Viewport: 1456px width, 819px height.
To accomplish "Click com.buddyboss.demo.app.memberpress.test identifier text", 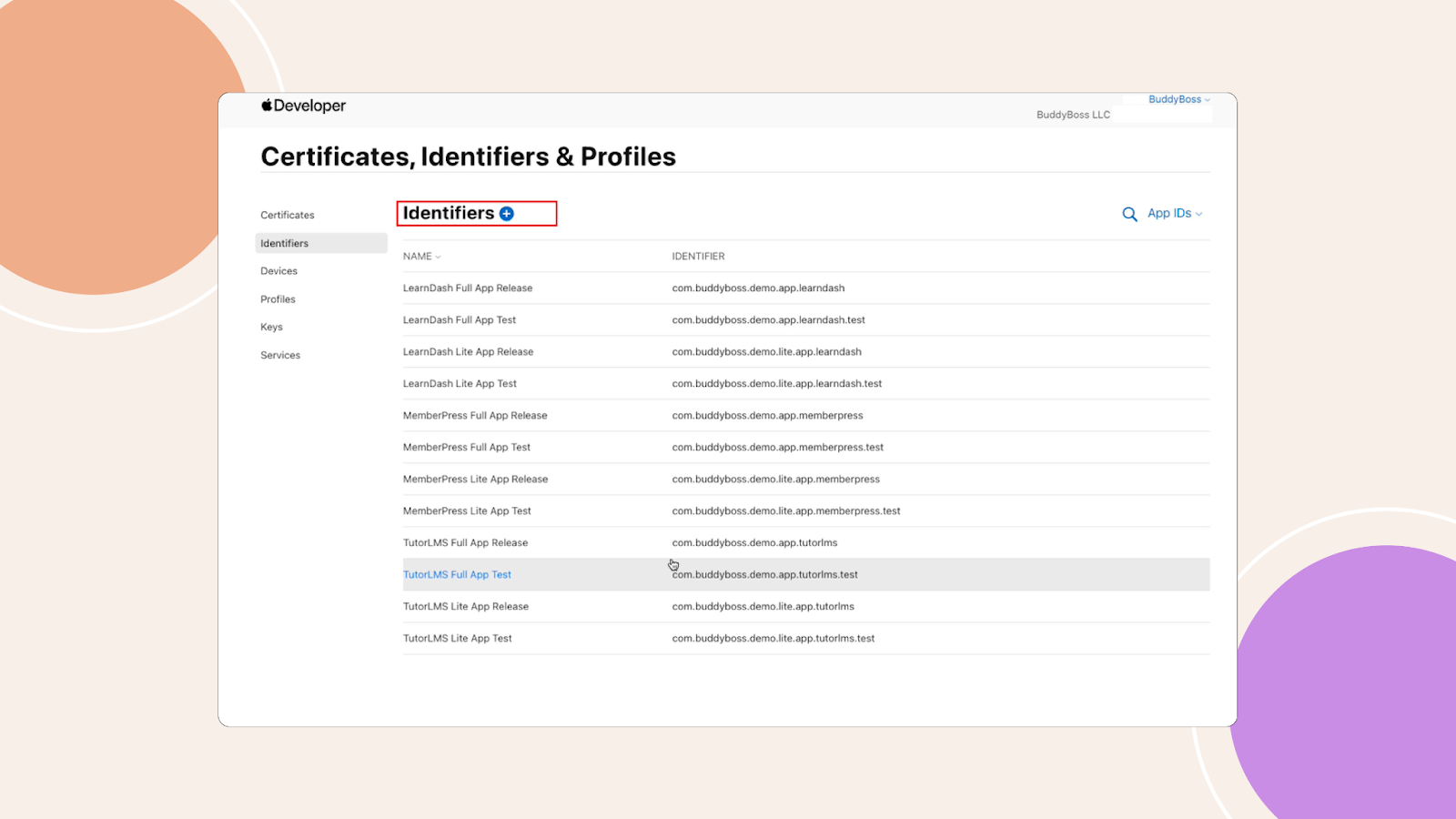I will (778, 448).
